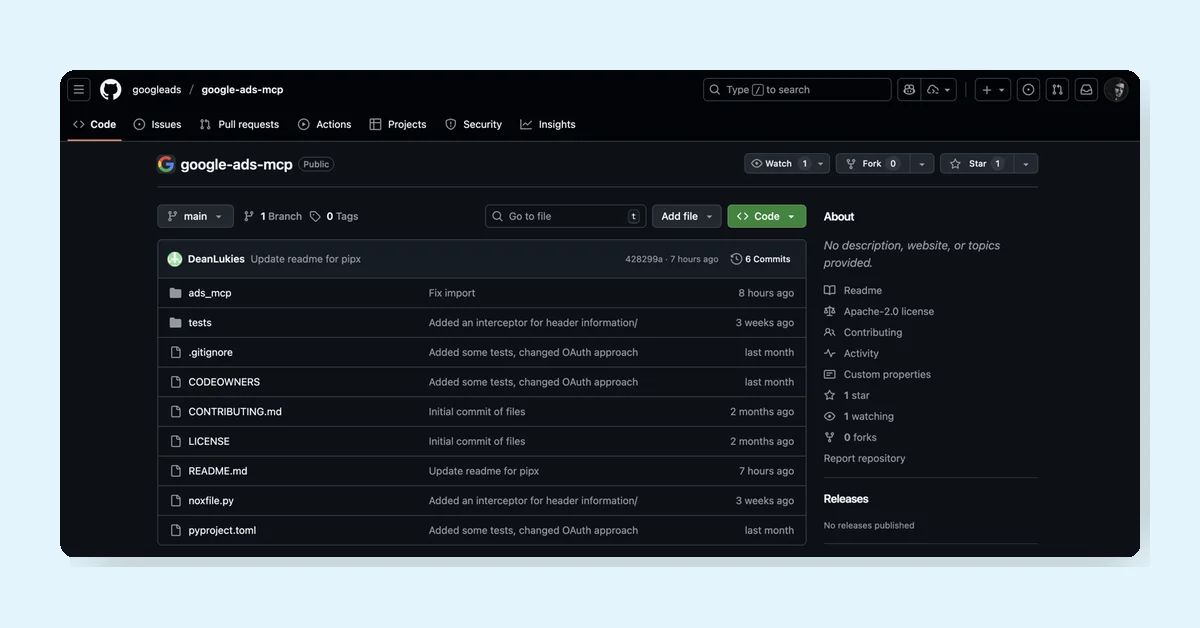1200x628 pixels.
Task: Switch to the Insights tab
Action: point(547,125)
